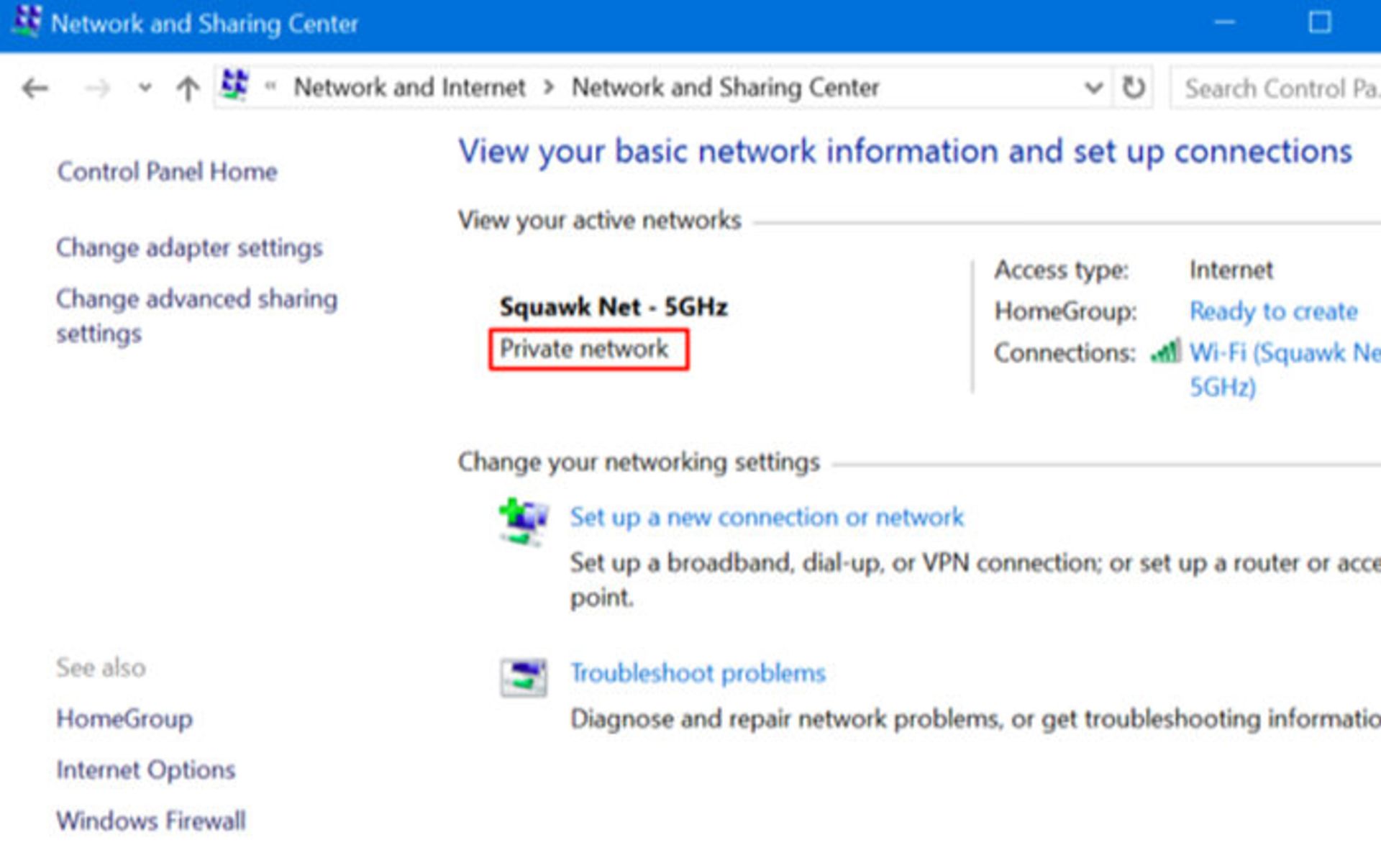The image size is (1381, 868).
Task: Go up one folder level
Action: pyautogui.click(x=188, y=88)
